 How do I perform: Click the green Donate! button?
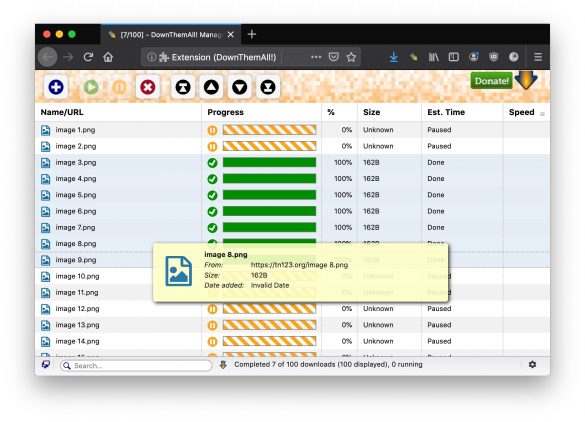click(491, 81)
